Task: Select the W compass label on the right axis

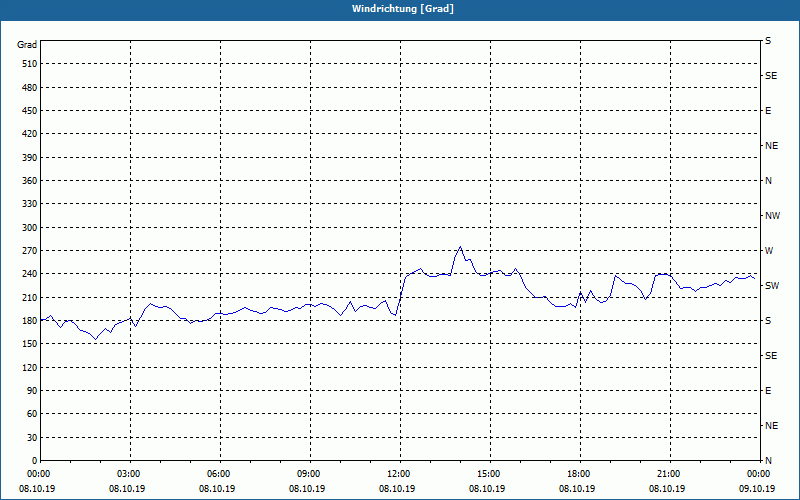Action: 769,251
